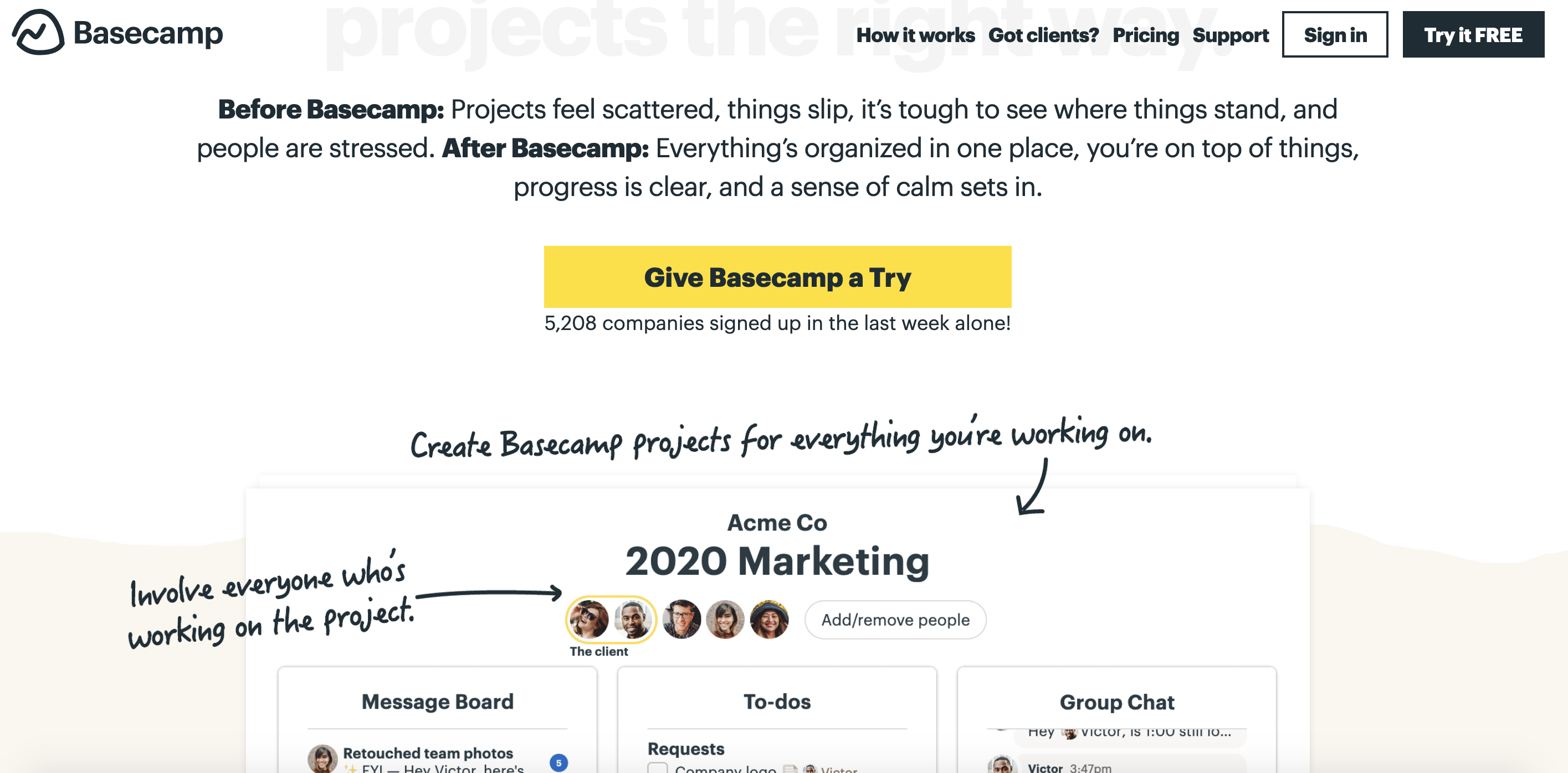Open the Message Board card title
Image resolution: width=1568 pixels, height=773 pixels.
(x=438, y=701)
